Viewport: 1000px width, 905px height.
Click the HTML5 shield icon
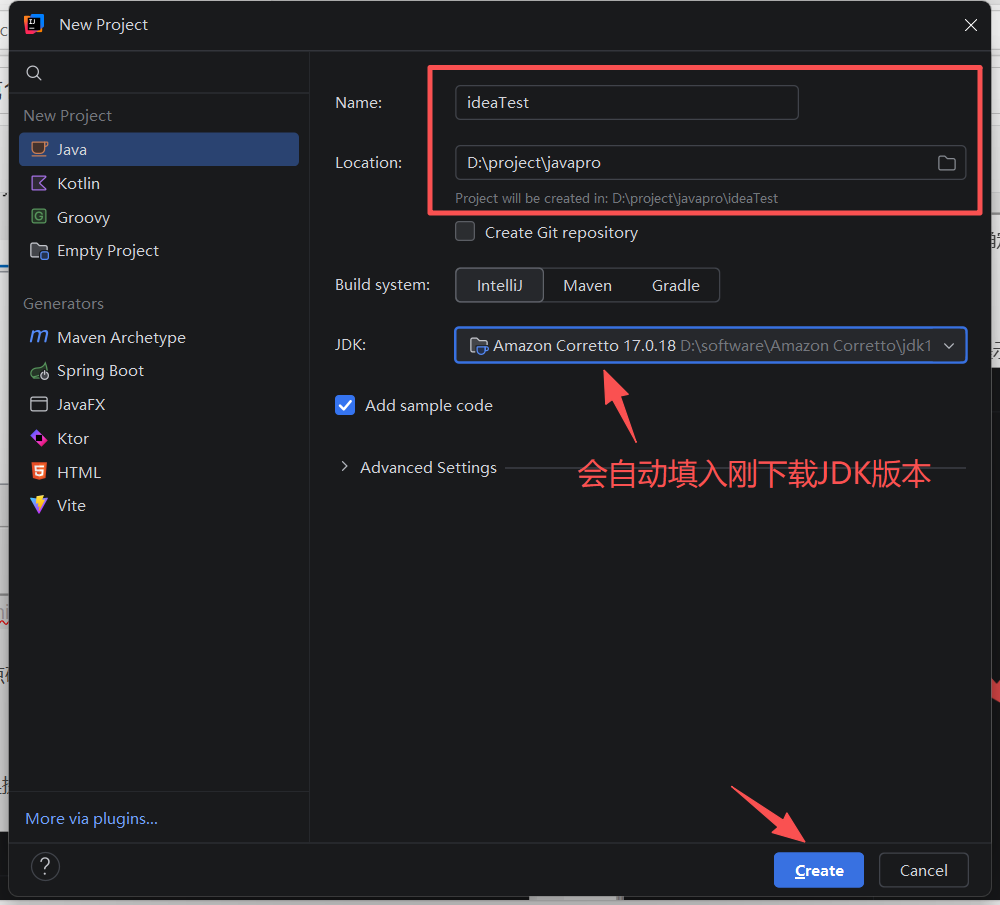(39, 471)
